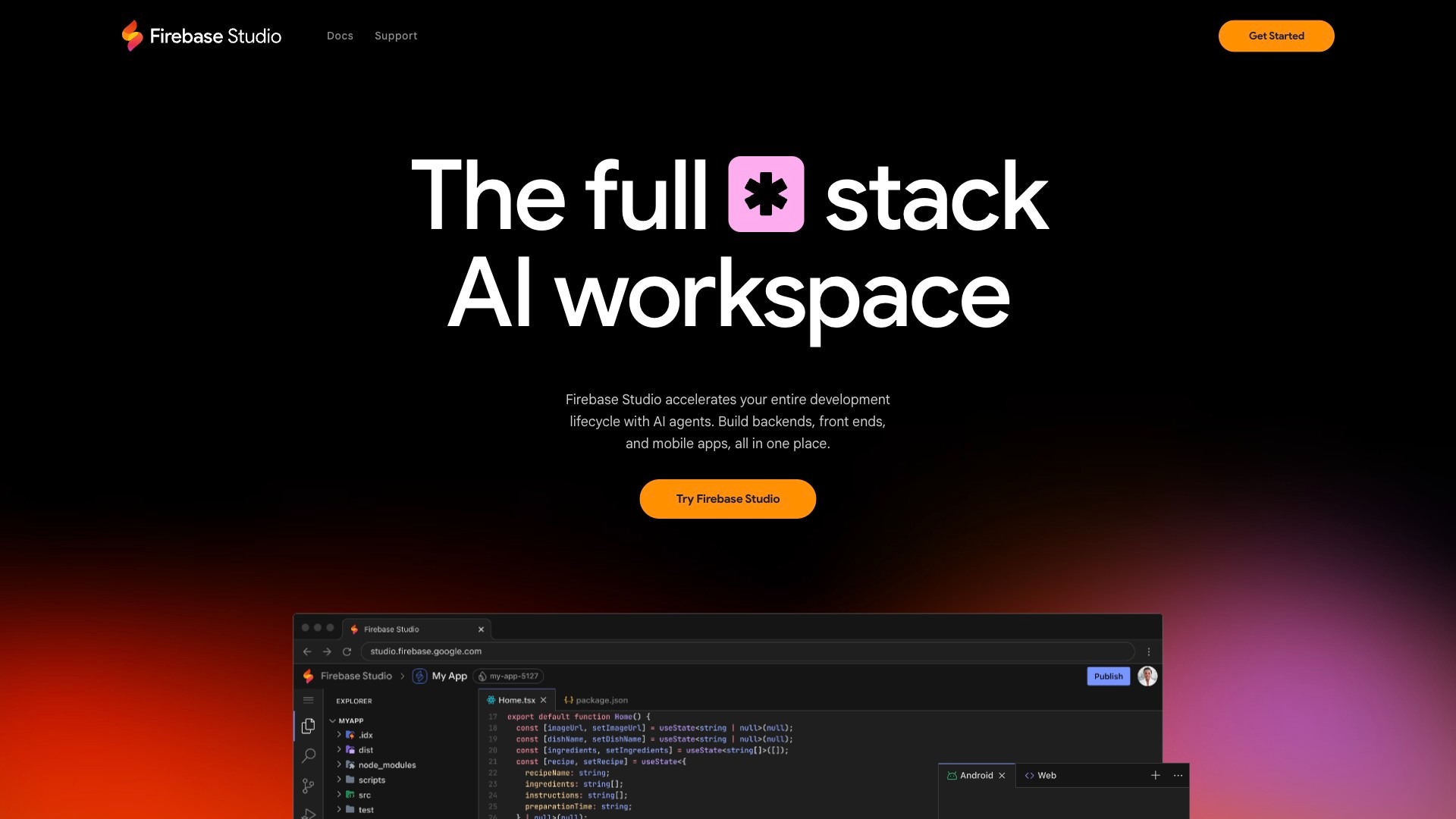Click the browser back arrow
Viewport: 1456px width, 819px height.
click(307, 651)
